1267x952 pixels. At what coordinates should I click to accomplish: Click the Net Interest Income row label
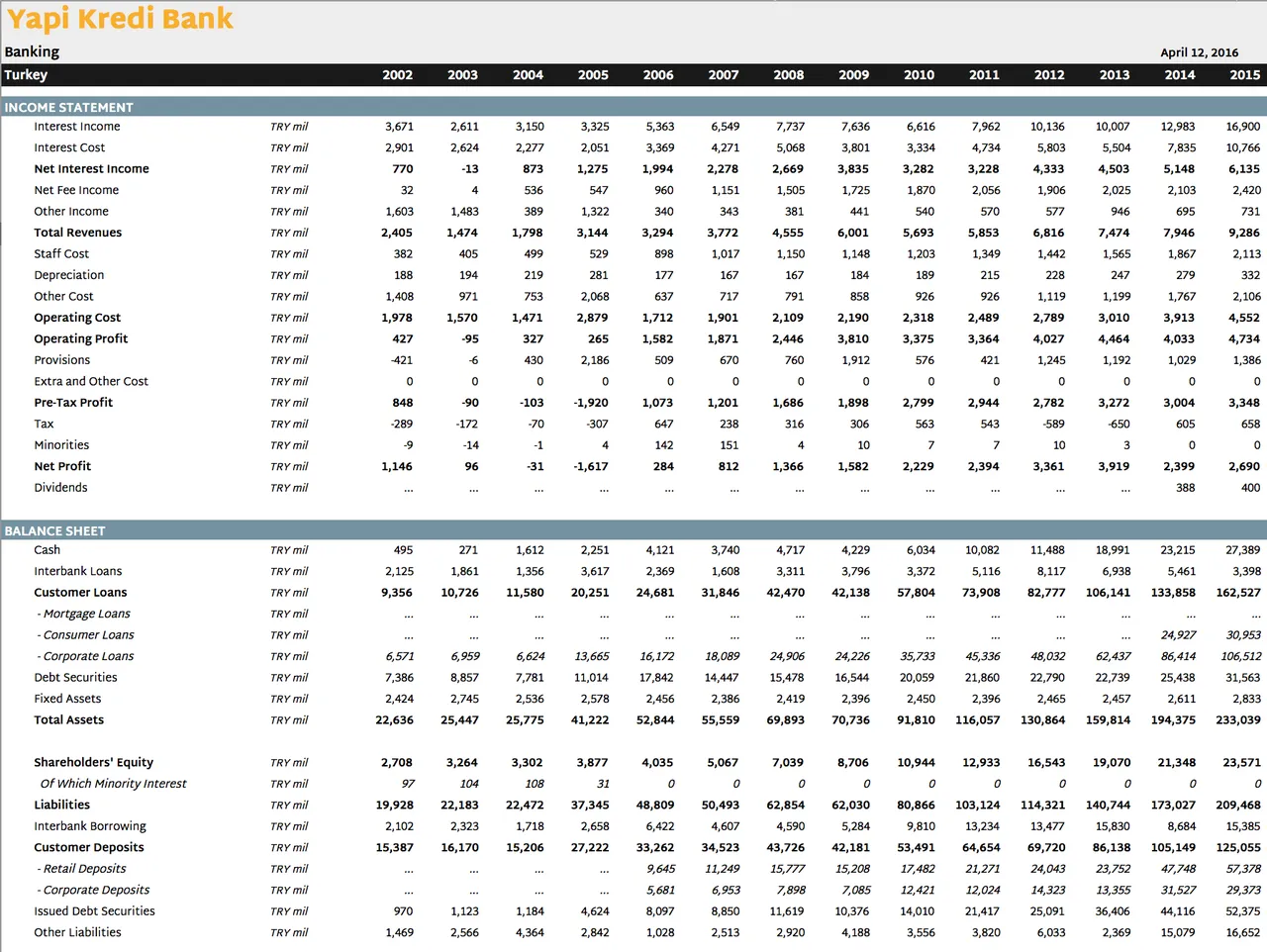pyautogui.click(x=92, y=169)
